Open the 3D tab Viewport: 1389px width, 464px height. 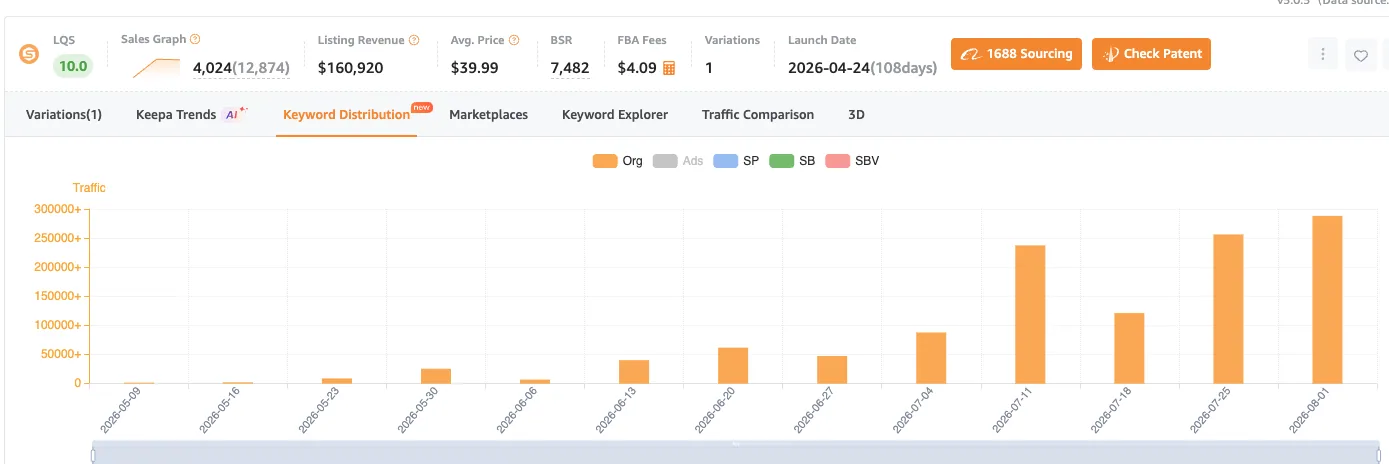coord(856,115)
